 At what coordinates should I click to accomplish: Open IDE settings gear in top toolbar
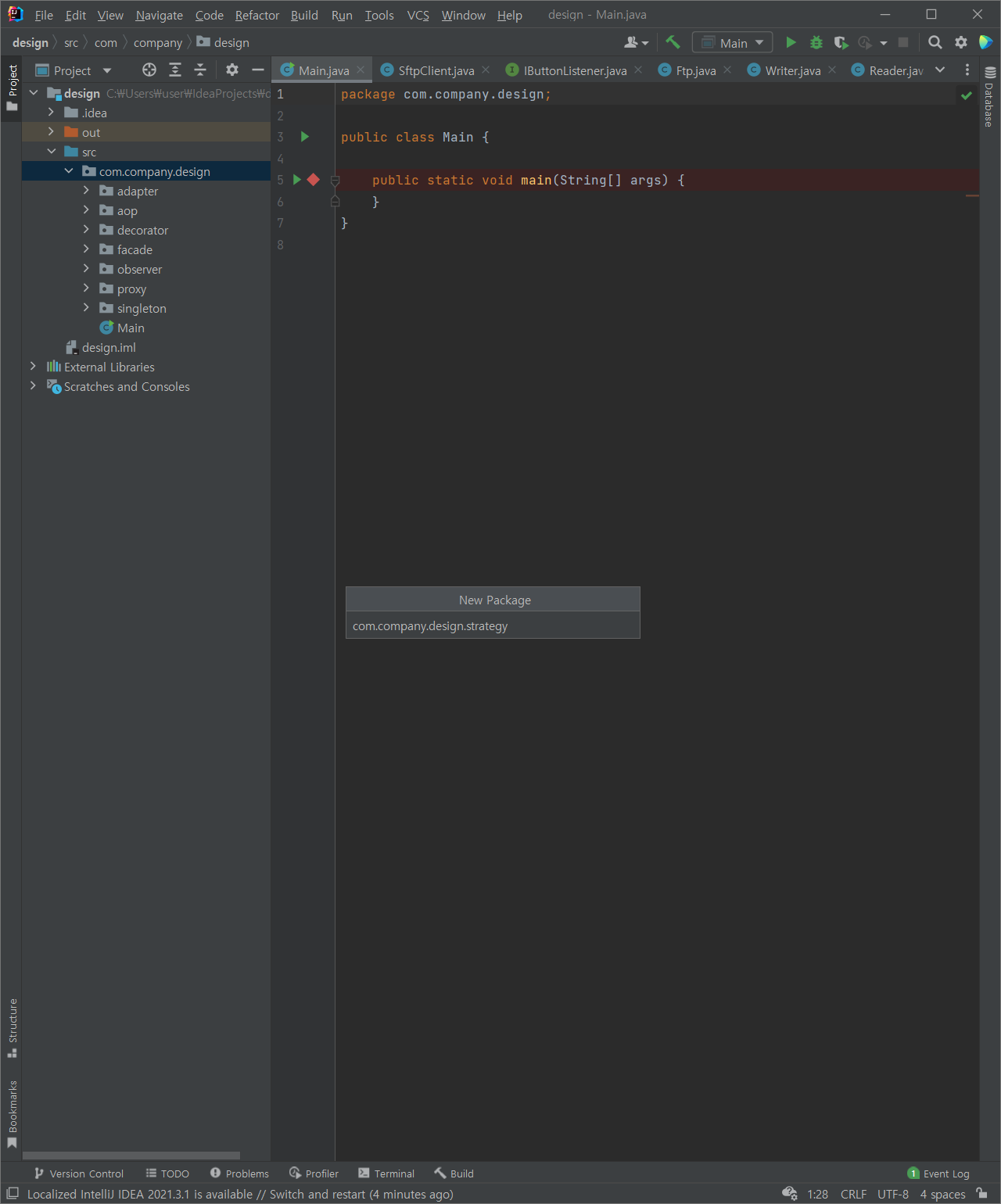click(961, 42)
